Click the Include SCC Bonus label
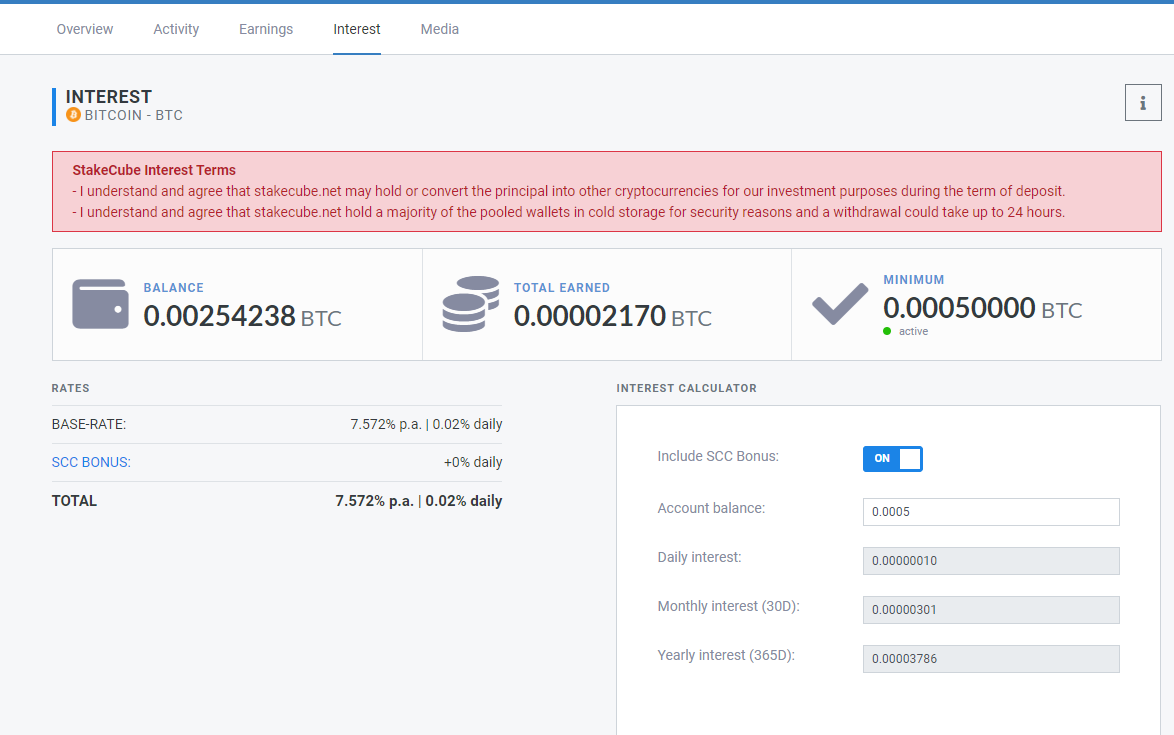The image size is (1174, 735). [x=718, y=457]
